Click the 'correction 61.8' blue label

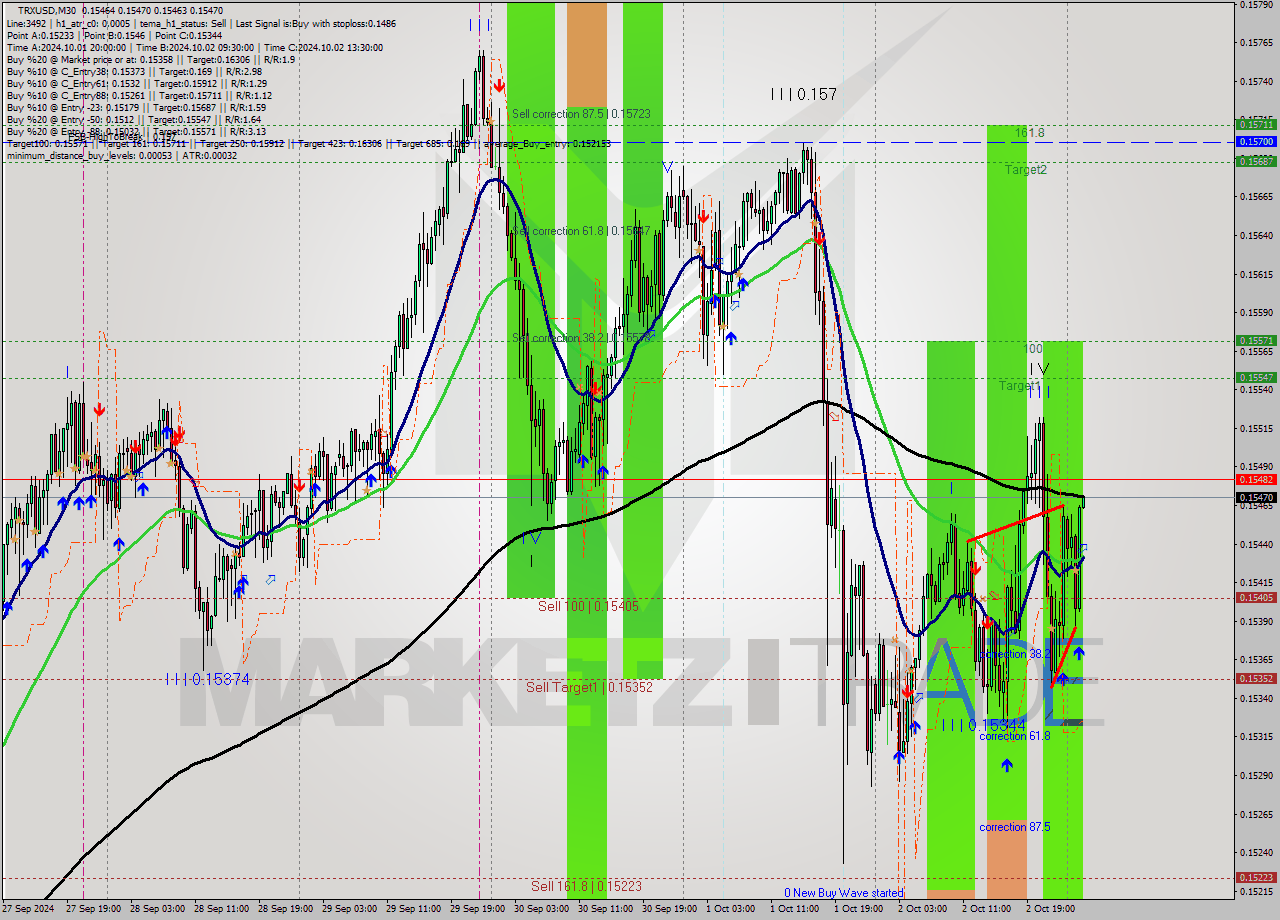pos(1014,736)
